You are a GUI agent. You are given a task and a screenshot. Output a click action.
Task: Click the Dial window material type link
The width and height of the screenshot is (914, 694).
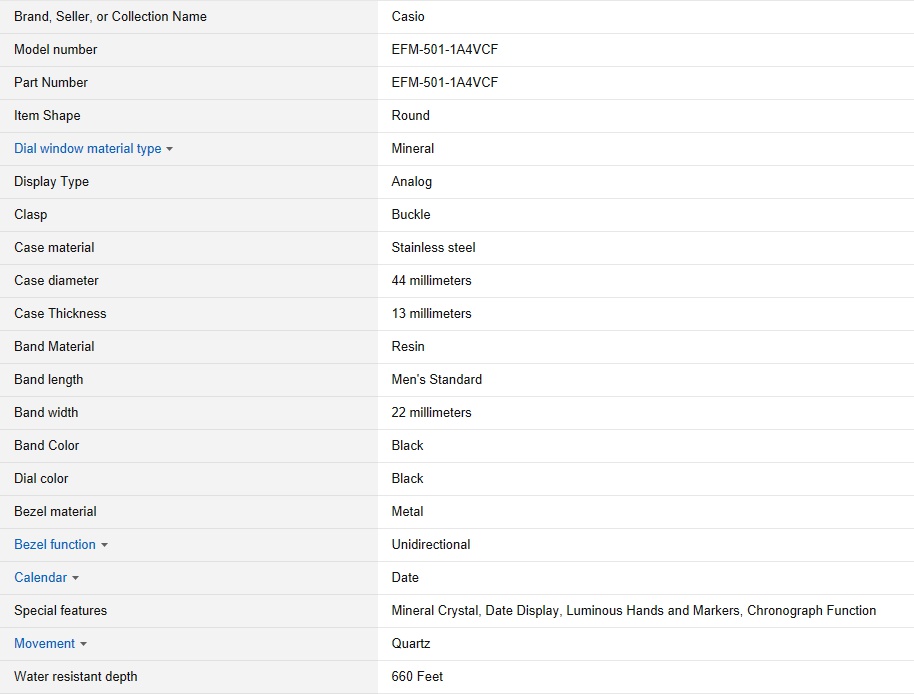[x=87, y=149]
